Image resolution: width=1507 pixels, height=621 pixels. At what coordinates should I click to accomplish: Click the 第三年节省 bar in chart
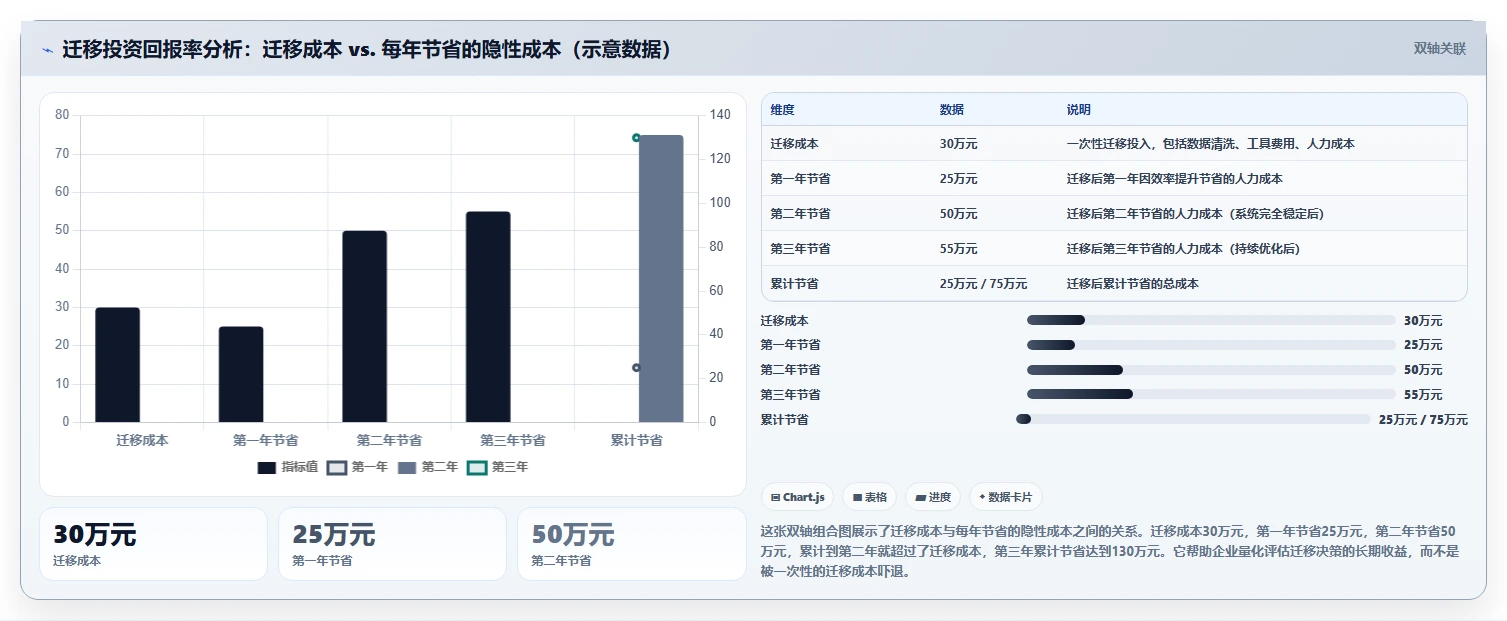(x=488, y=317)
